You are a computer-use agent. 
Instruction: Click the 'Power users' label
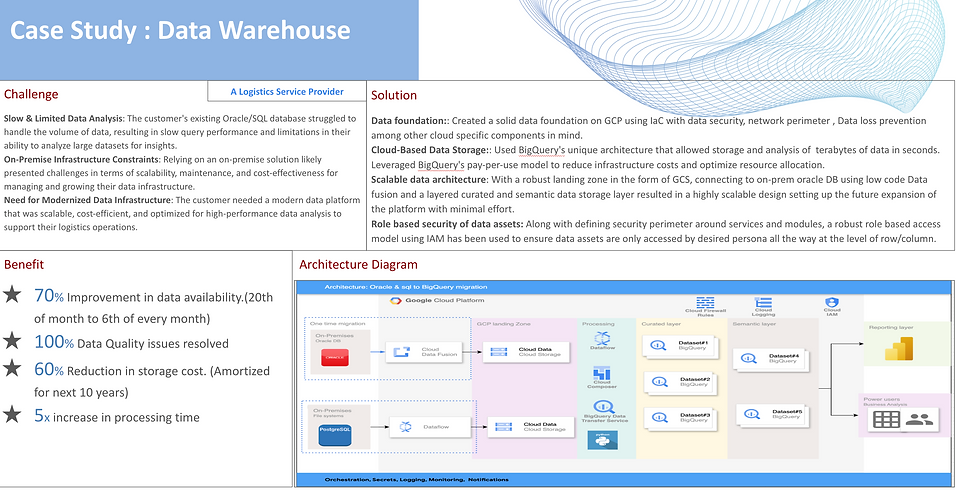point(881,400)
